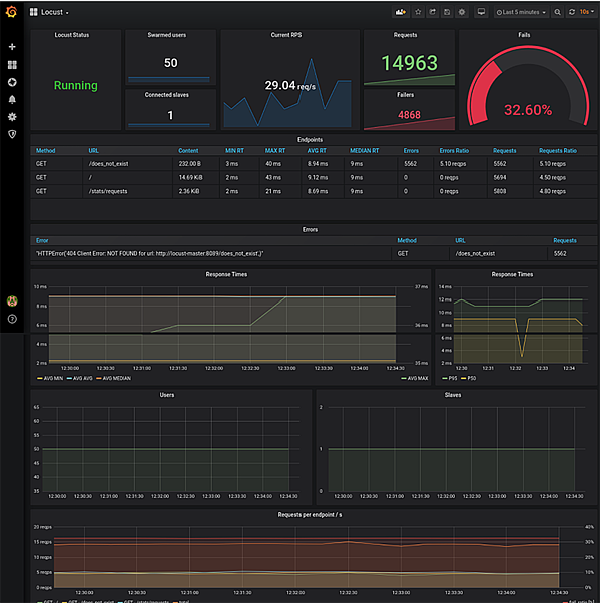Click the time range zoom out icon
This screenshot has height=603, width=600.
(x=557, y=12)
